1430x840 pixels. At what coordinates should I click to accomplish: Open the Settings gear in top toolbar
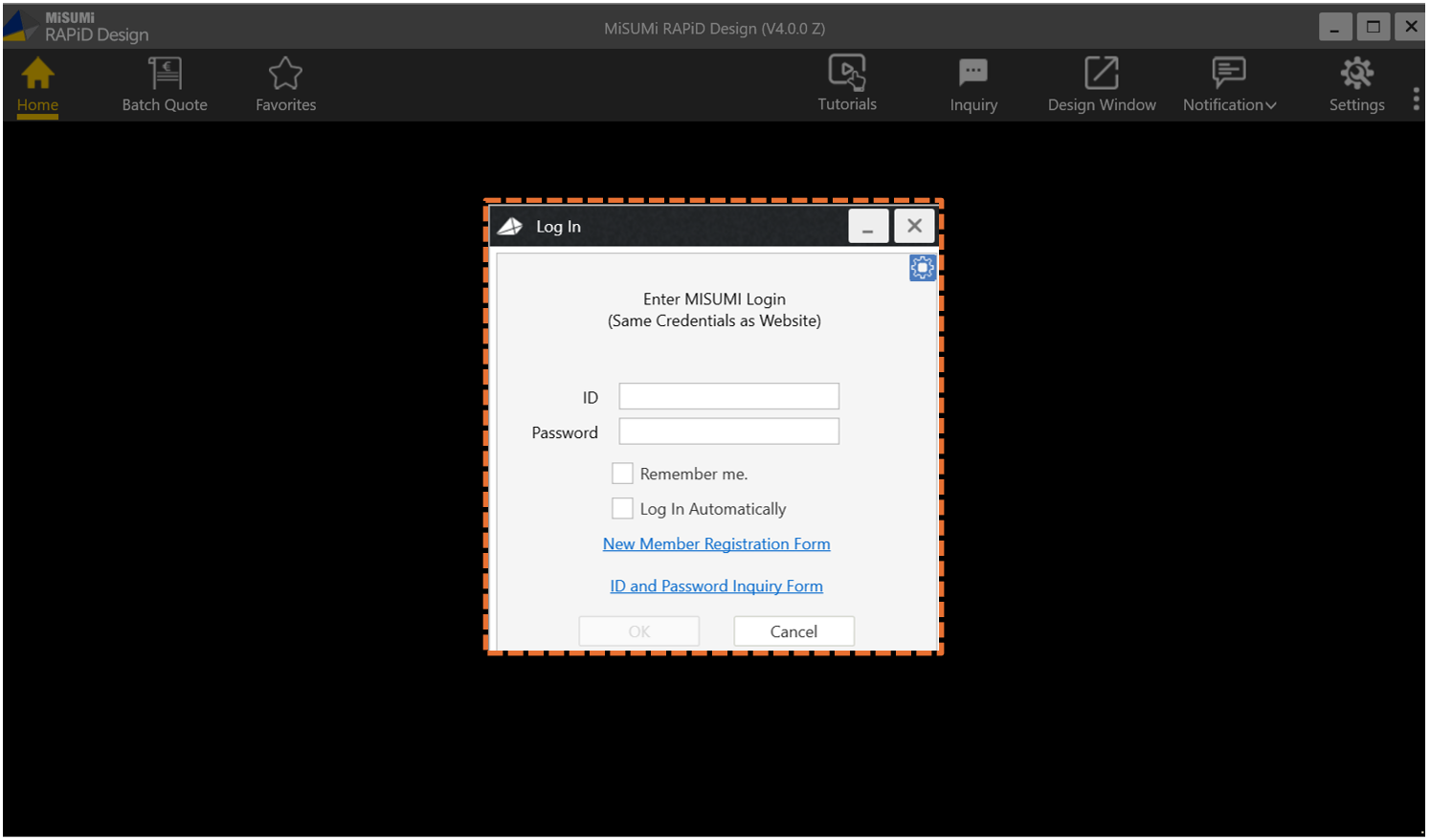1356,74
